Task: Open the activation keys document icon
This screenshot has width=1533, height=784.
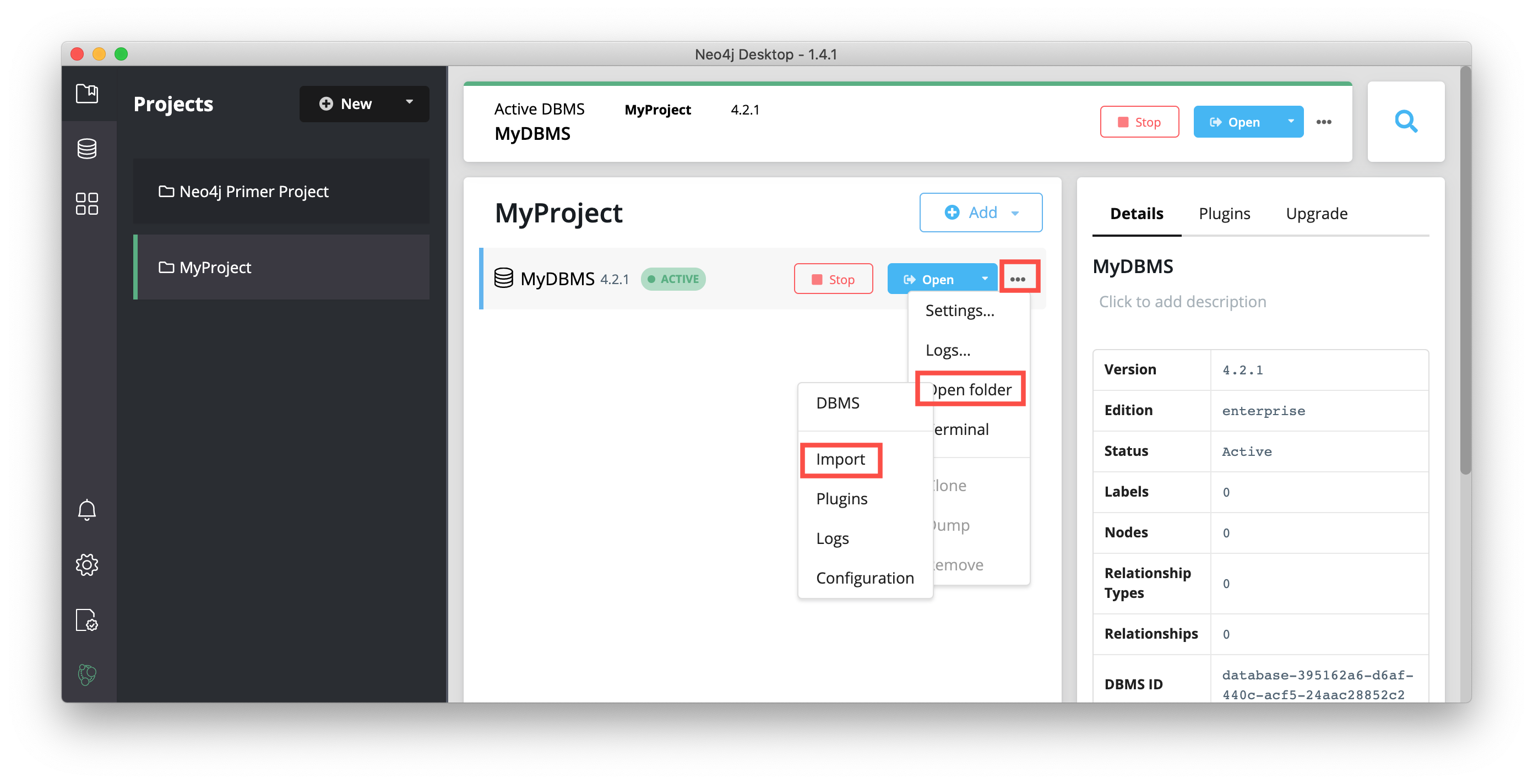Action: pyautogui.click(x=87, y=620)
